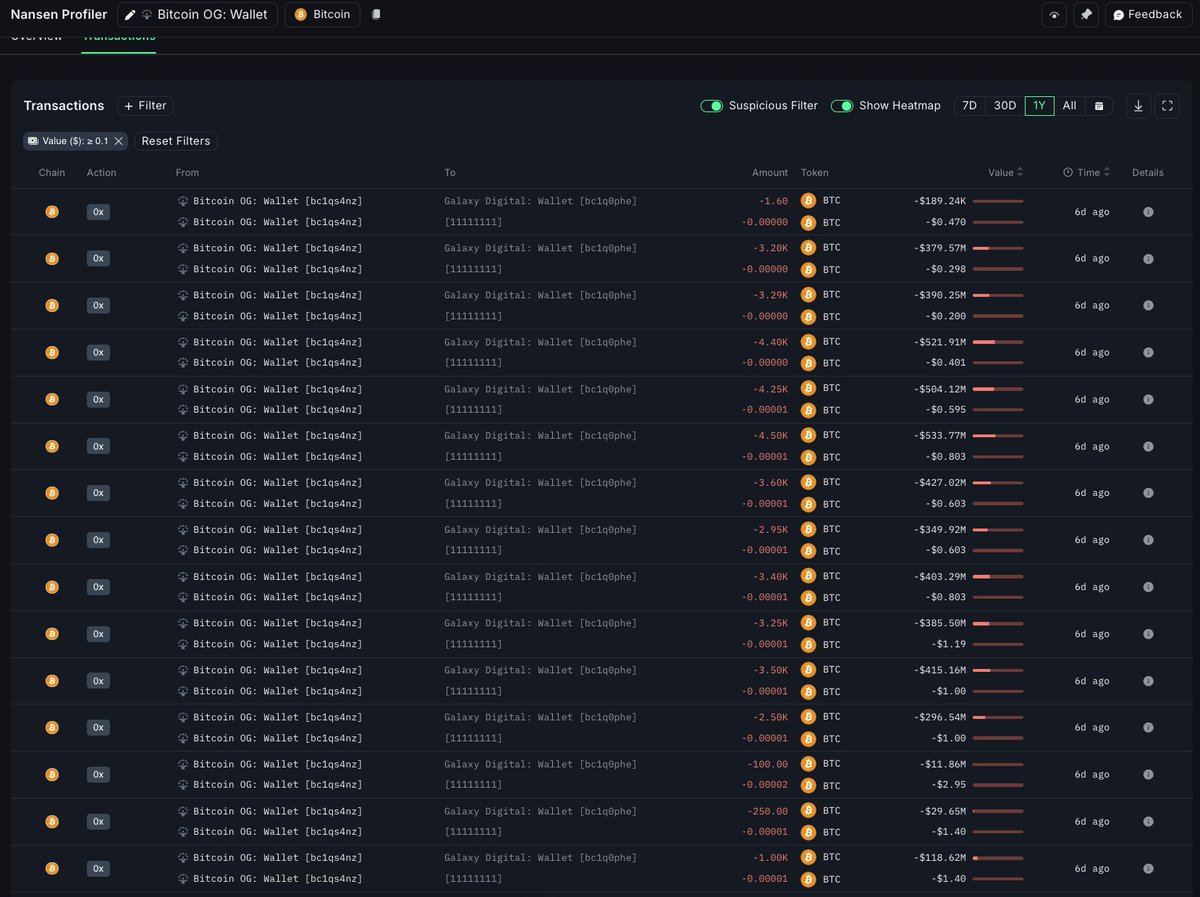Select the -4.25K amount cell
Screen dimensions: 1200x897
click(770, 389)
